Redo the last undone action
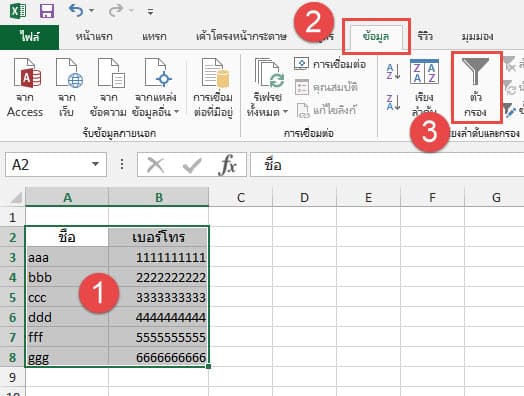 click(116, 11)
